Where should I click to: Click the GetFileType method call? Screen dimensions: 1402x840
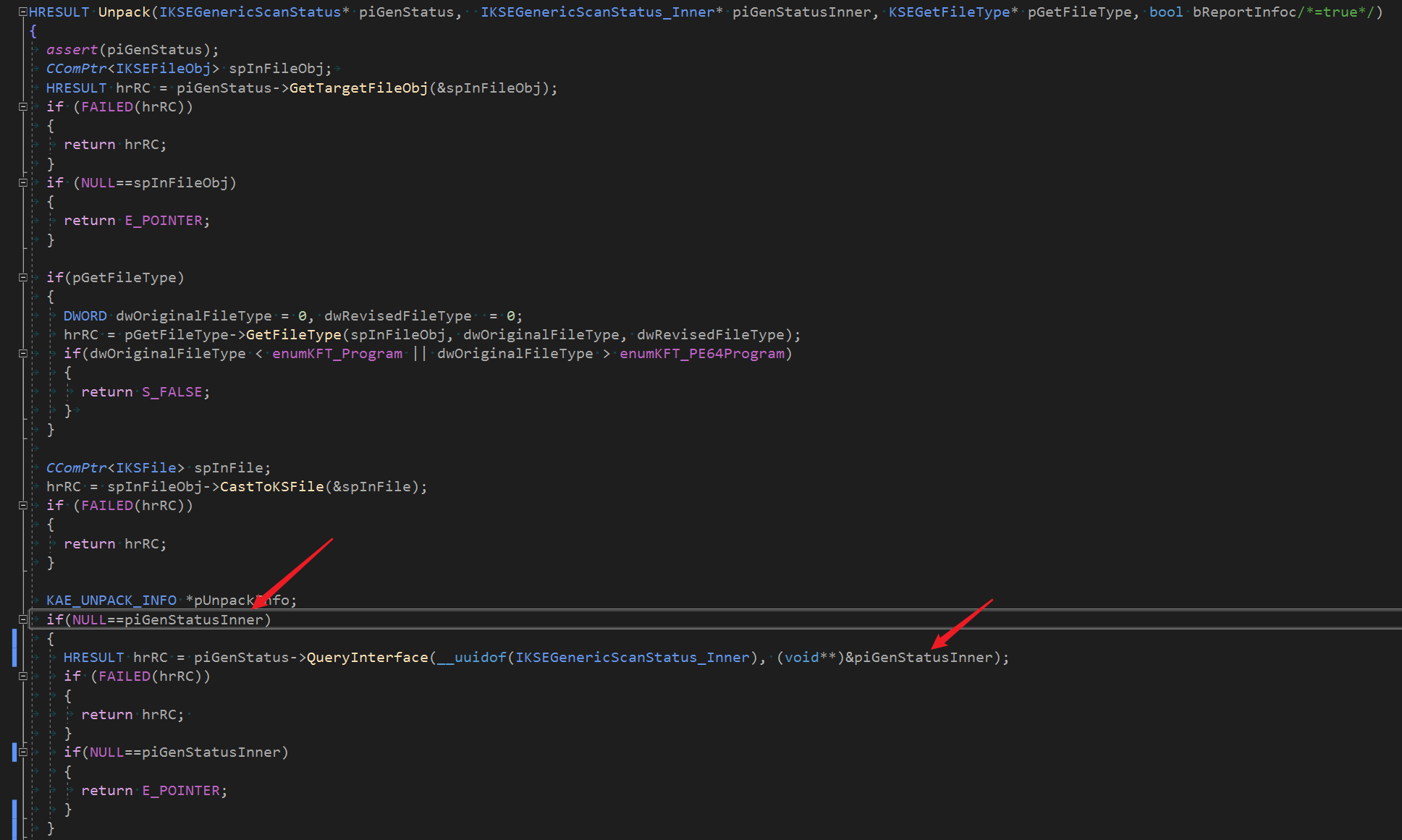293,335
